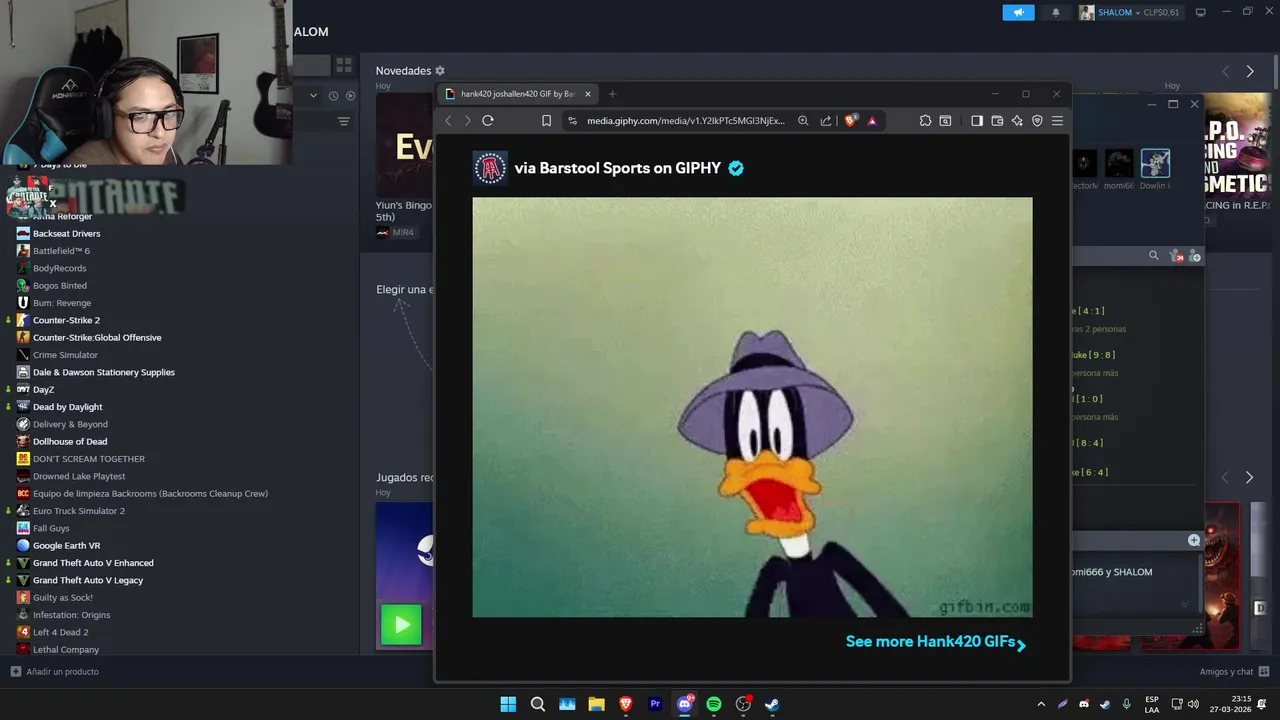The width and height of the screenshot is (1280, 720).
Task: Open browser extensions puzzle icon
Action: click(925, 121)
